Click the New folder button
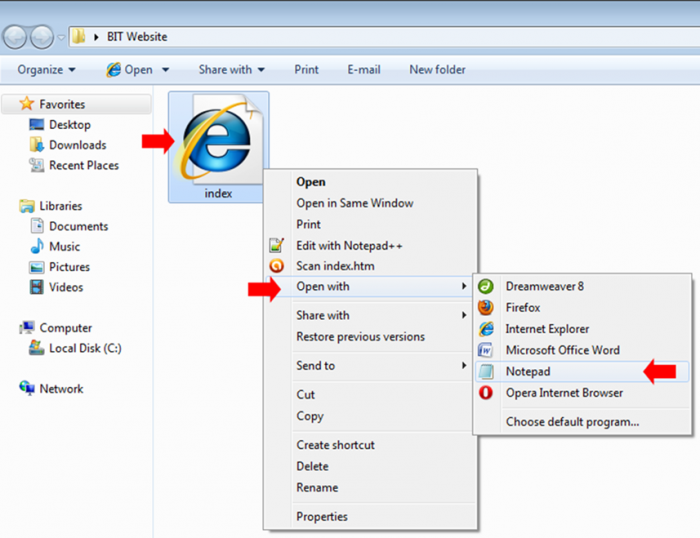 (438, 70)
